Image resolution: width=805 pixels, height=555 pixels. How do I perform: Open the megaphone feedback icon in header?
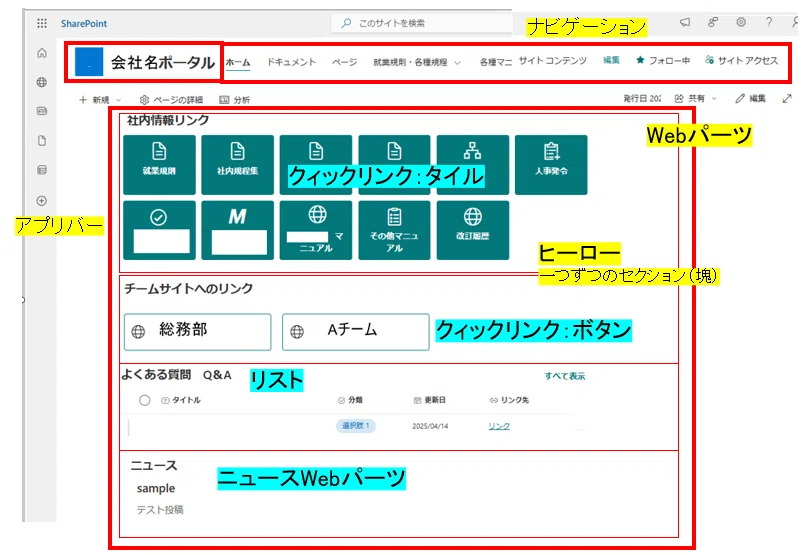click(685, 22)
